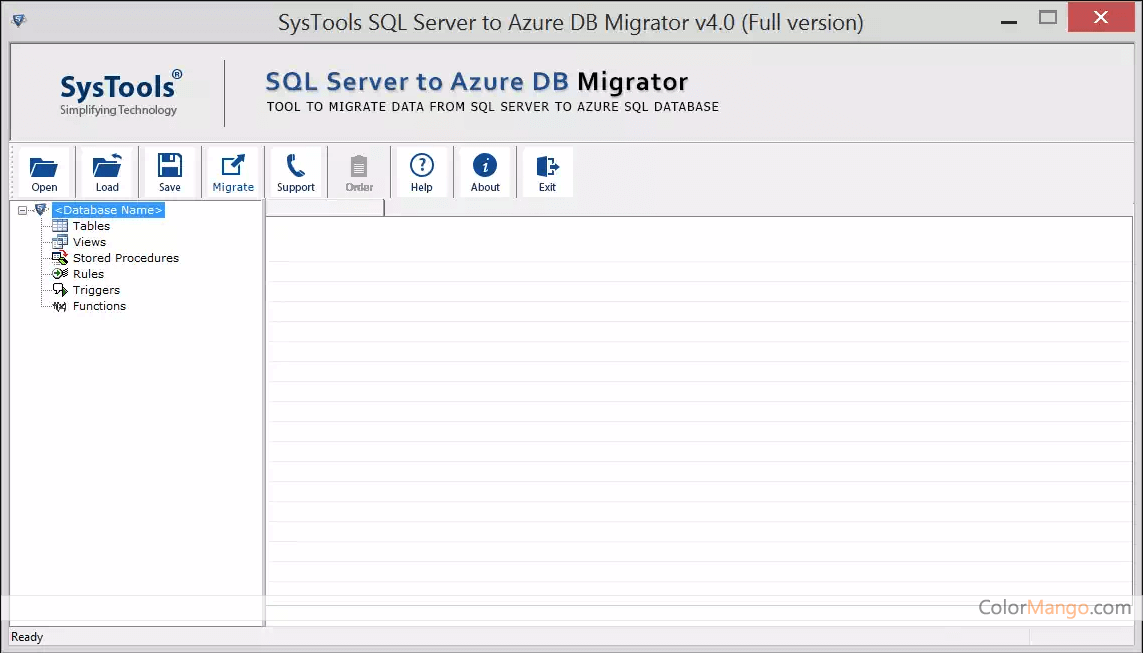Close the SysTools Migrator window

pyautogui.click(x=1101, y=17)
